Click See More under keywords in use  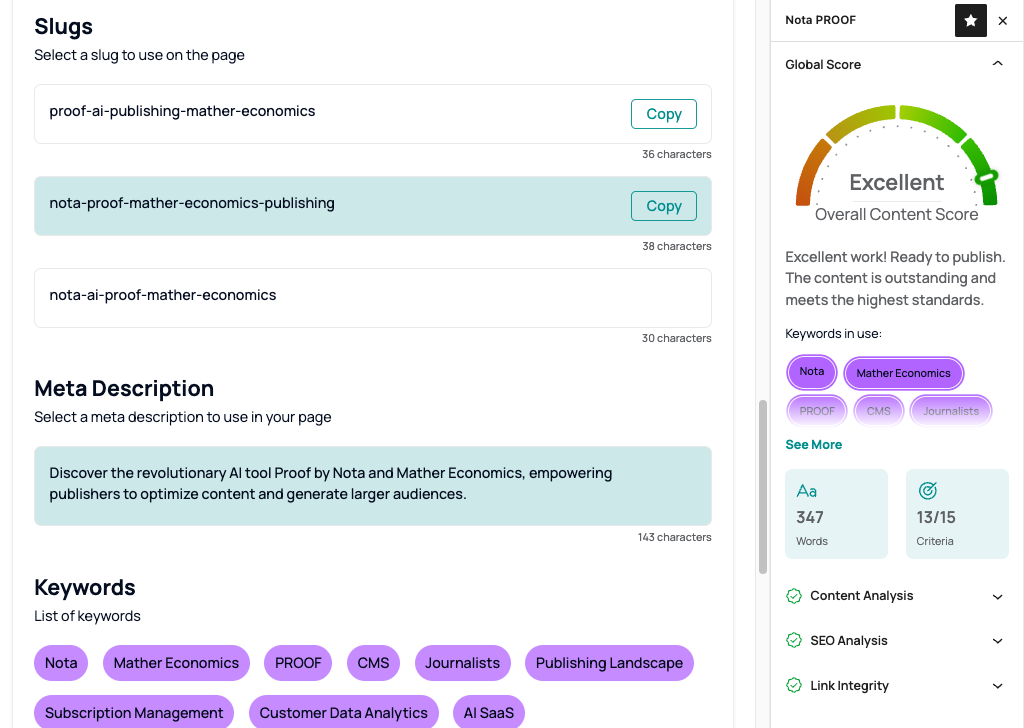813,445
